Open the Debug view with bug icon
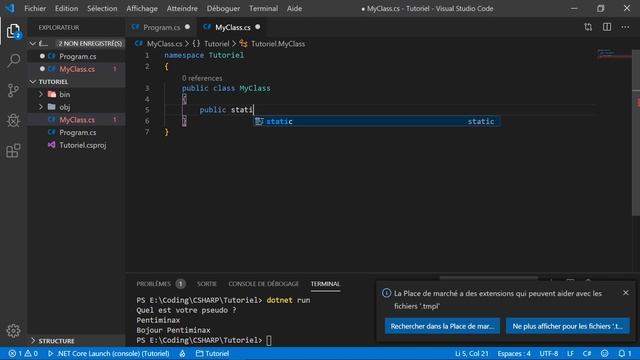This screenshot has width=640, height=360. click(x=13, y=120)
